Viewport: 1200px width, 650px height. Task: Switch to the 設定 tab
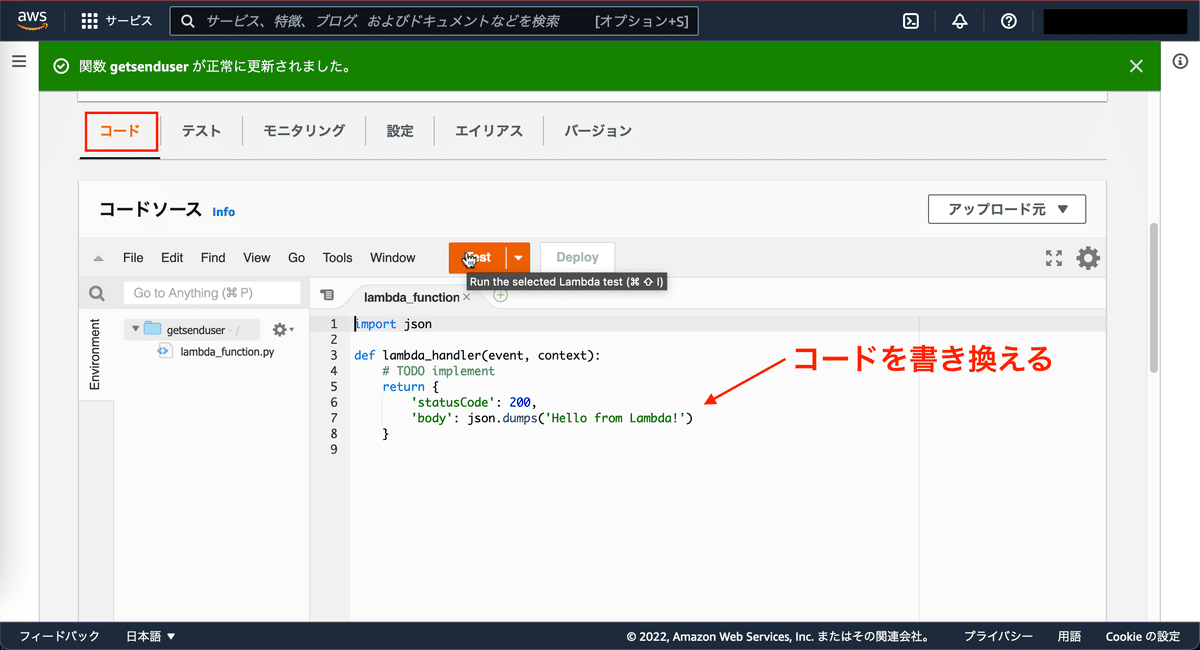pyautogui.click(x=400, y=131)
